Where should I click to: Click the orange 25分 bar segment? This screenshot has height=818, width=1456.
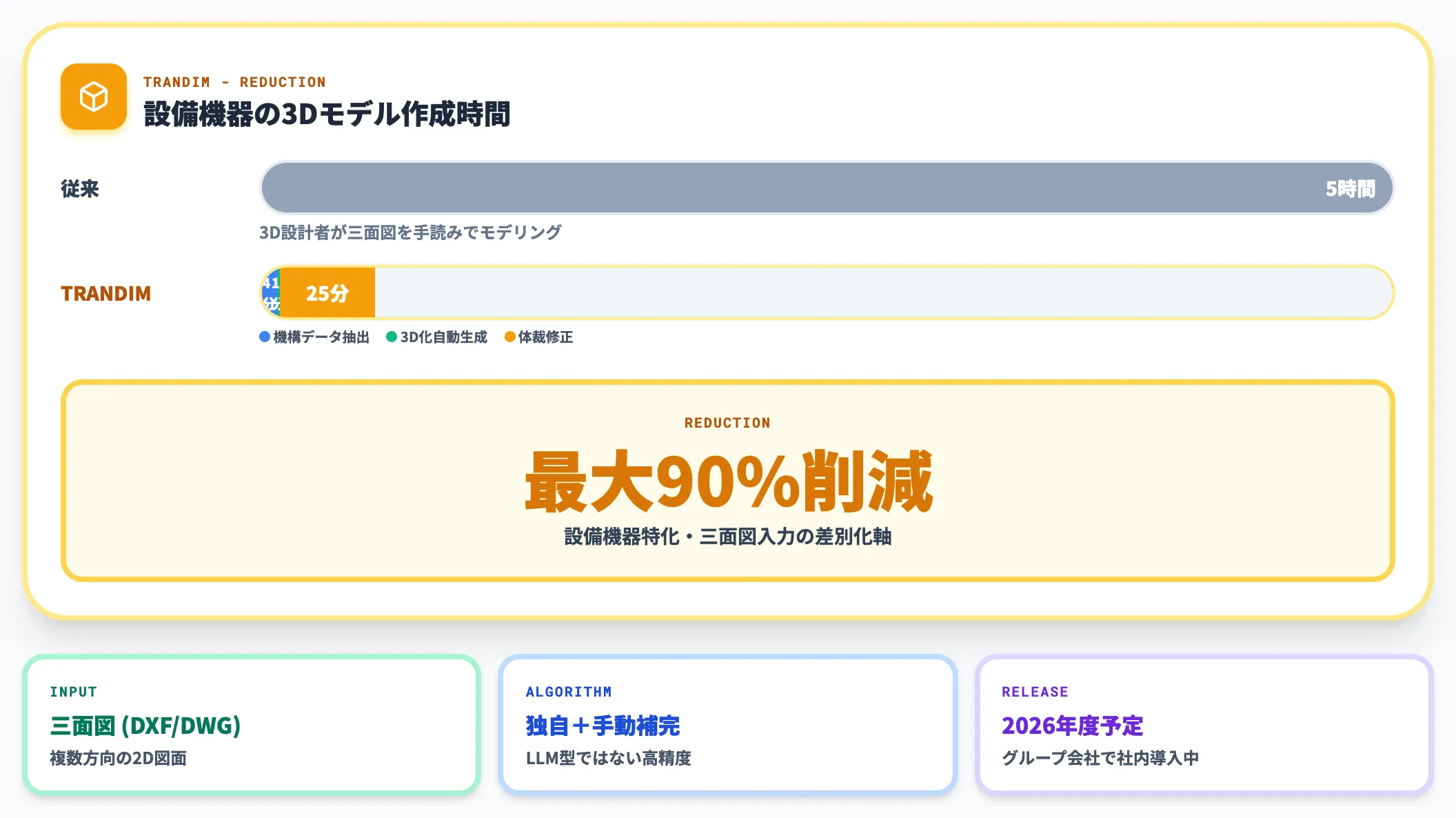327,292
